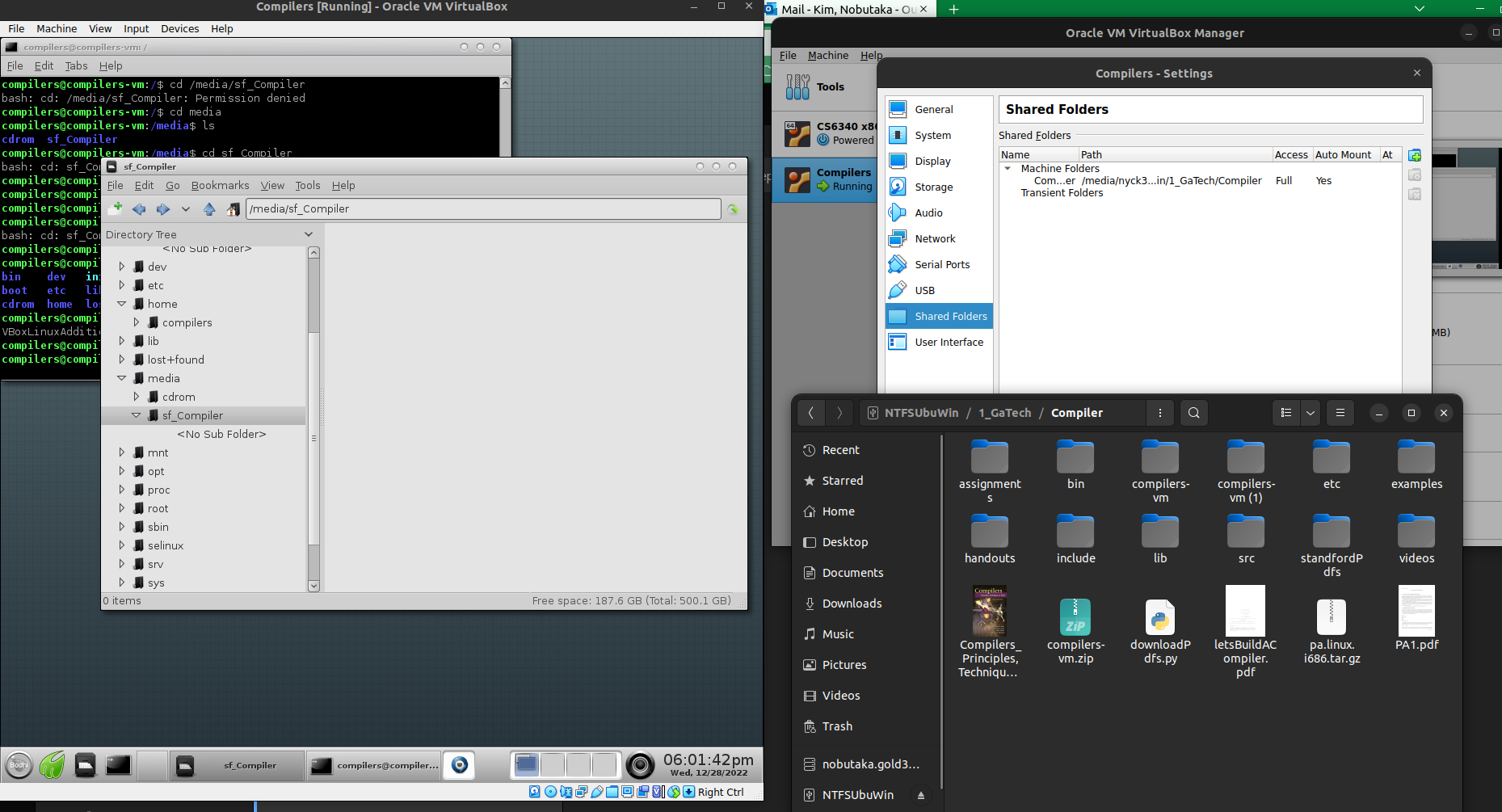Open the Tools menu in sf_Compiler window

click(307, 185)
